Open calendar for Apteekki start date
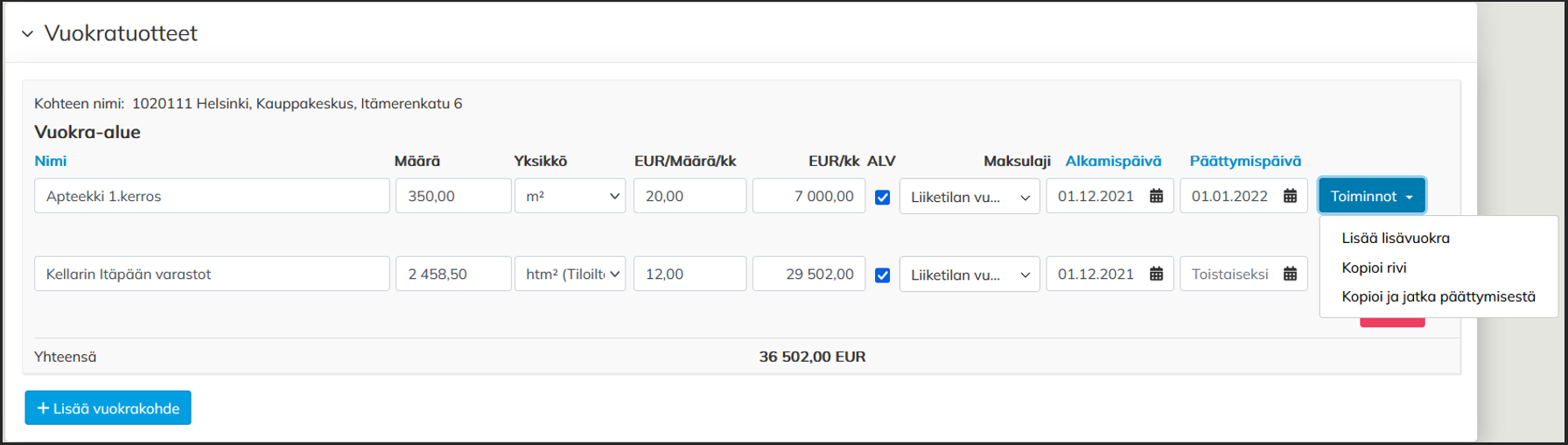Image resolution: width=1568 pixels, height=445 pixels. (1156, 196)
